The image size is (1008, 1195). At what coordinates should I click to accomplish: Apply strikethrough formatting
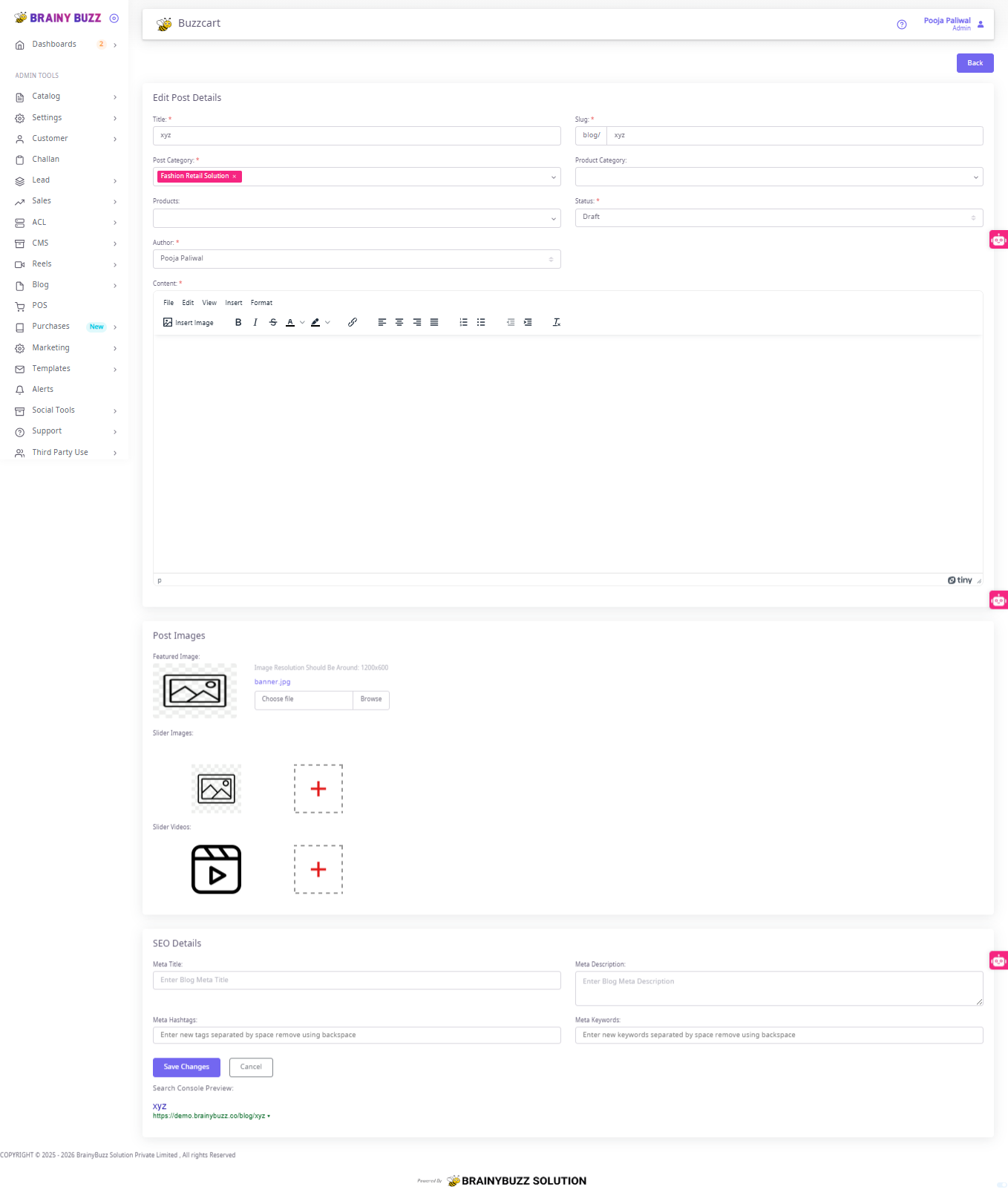pos(273,322)
